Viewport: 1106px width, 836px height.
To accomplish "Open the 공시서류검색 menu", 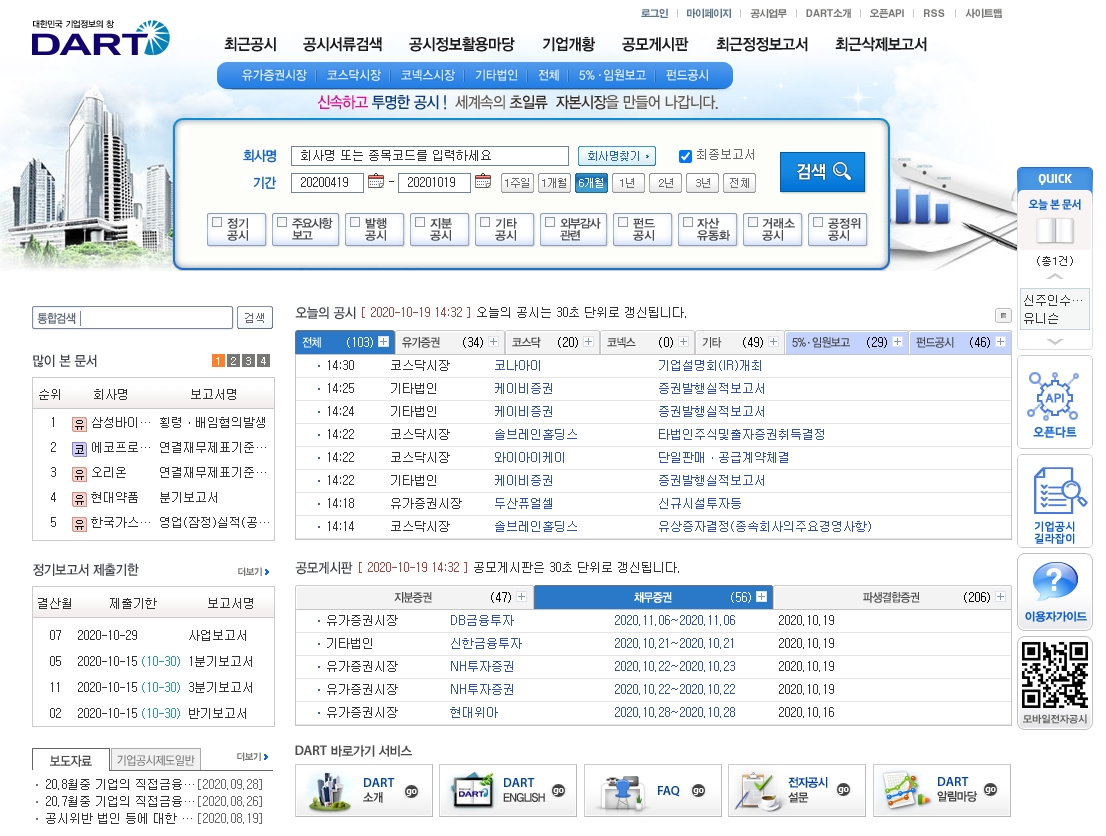I will coord(342,44).
